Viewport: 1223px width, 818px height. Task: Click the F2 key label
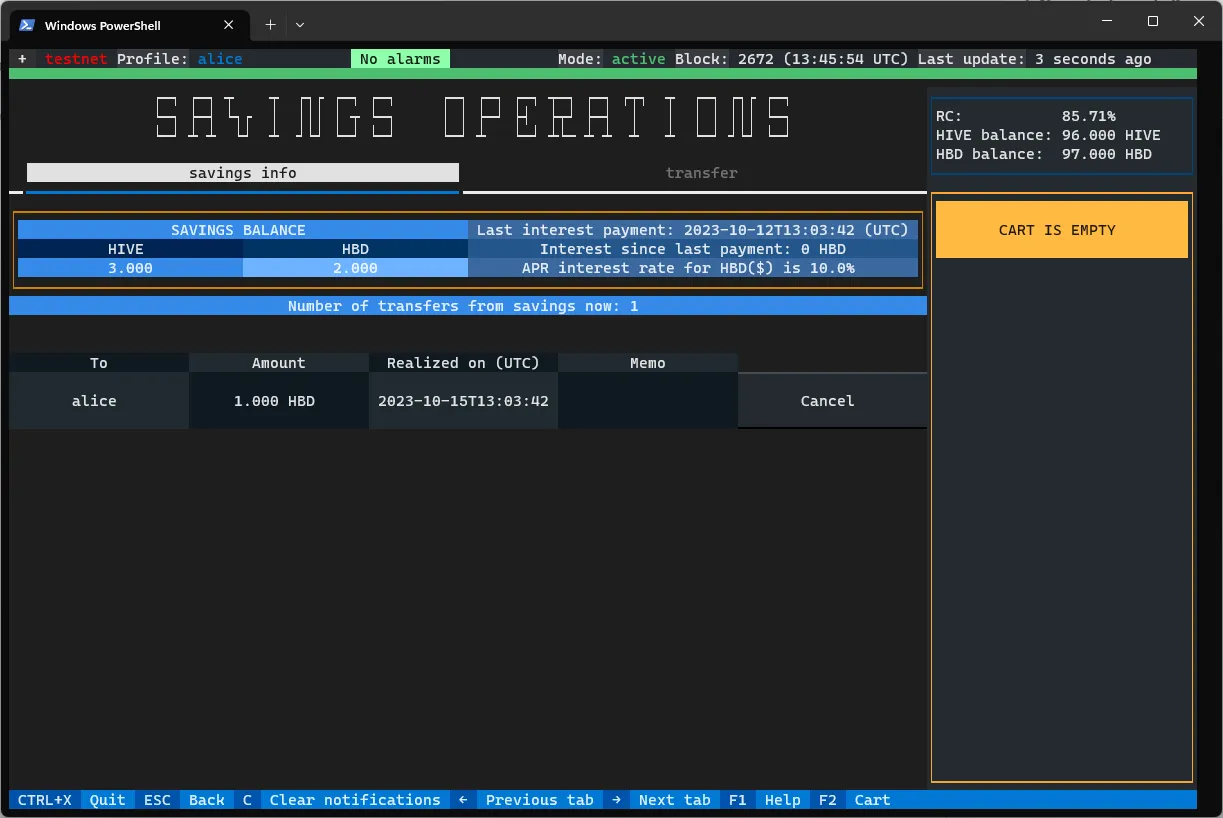click(x=828, y=800)
